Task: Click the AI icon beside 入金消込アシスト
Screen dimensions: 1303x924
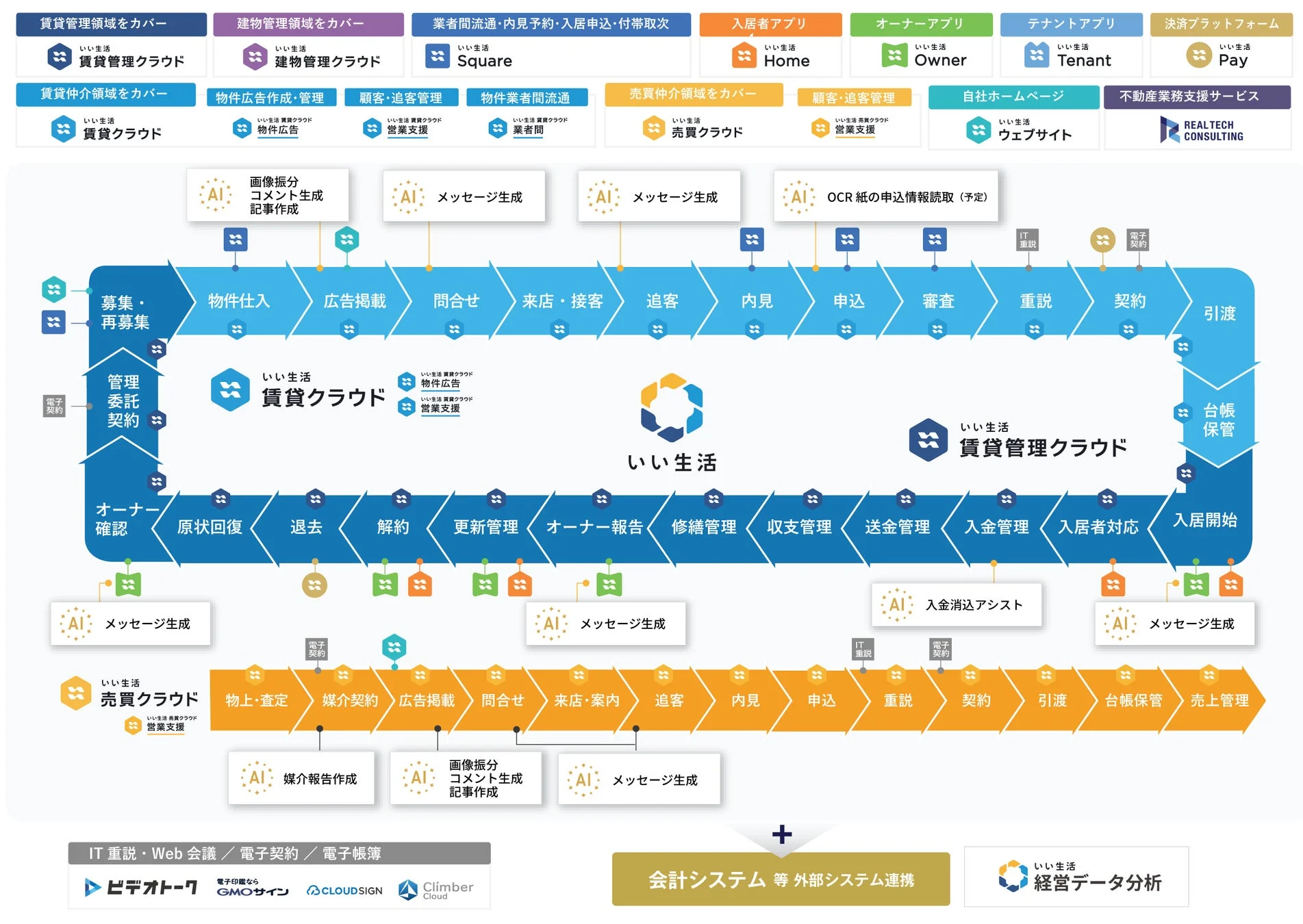Action: coord(896,605)
